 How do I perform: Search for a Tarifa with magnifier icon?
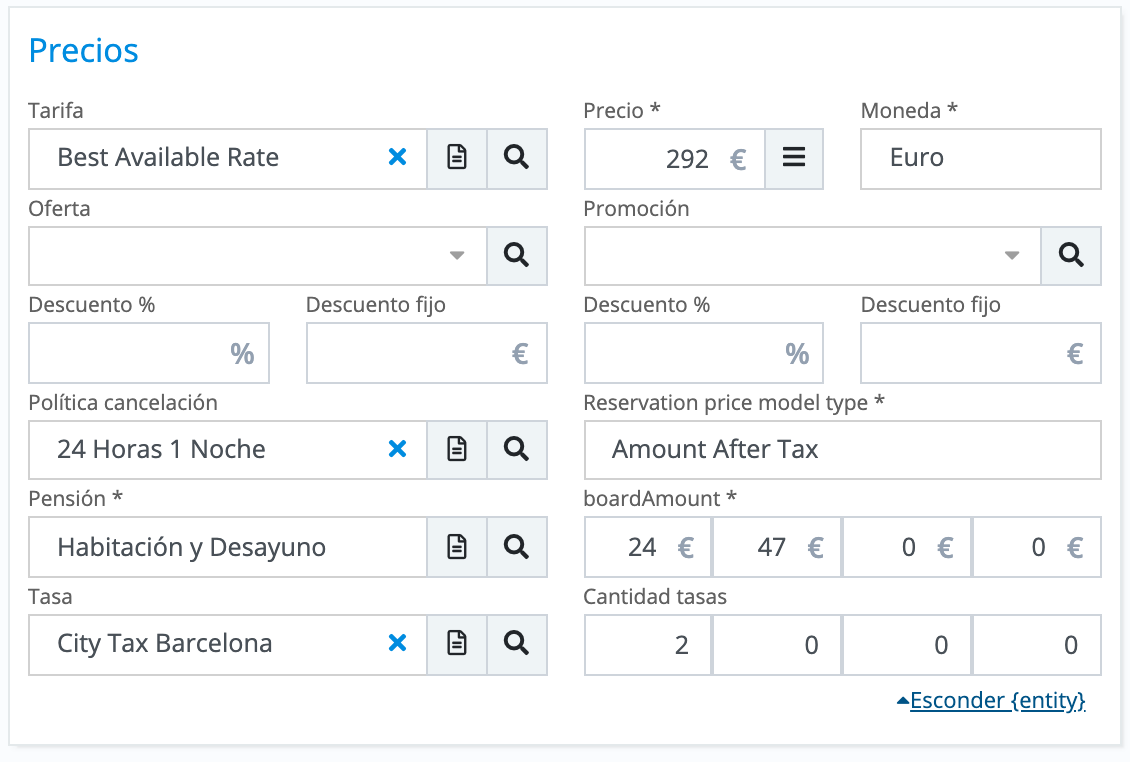tap(516, 158)
